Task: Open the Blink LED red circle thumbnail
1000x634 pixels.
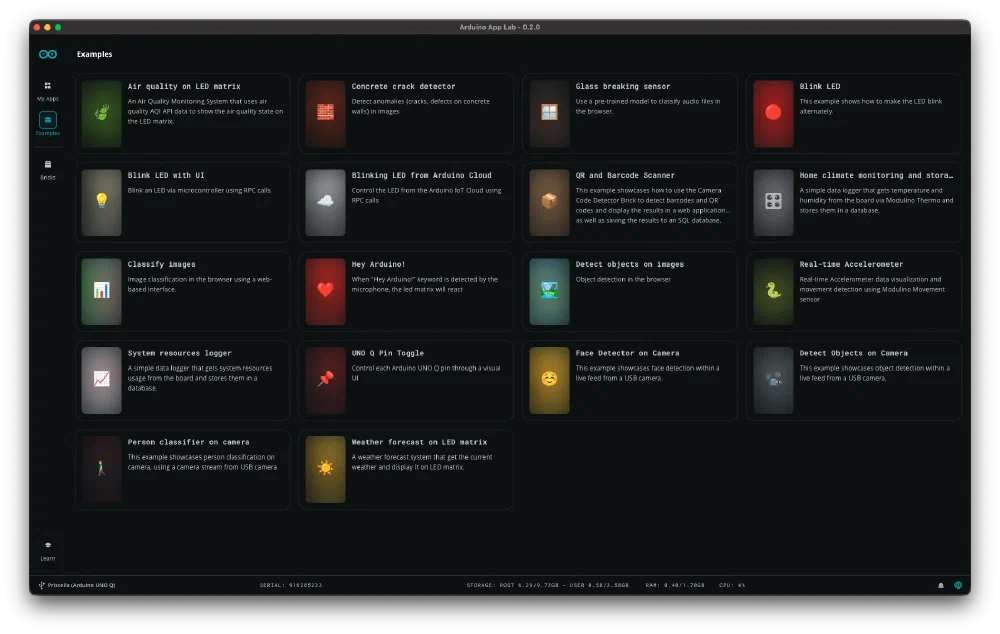Action: (x=773, y=114)
